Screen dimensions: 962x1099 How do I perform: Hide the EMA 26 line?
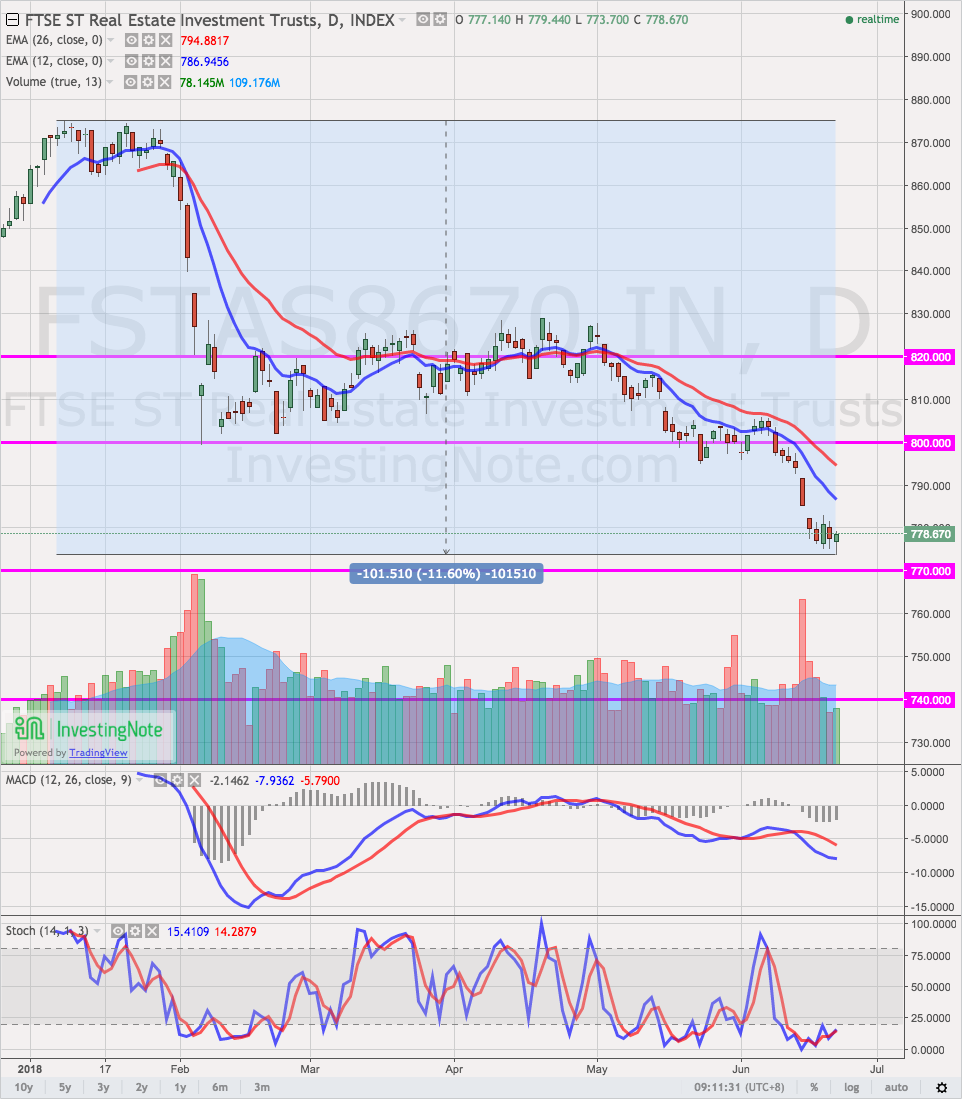(x=132, y=40)
